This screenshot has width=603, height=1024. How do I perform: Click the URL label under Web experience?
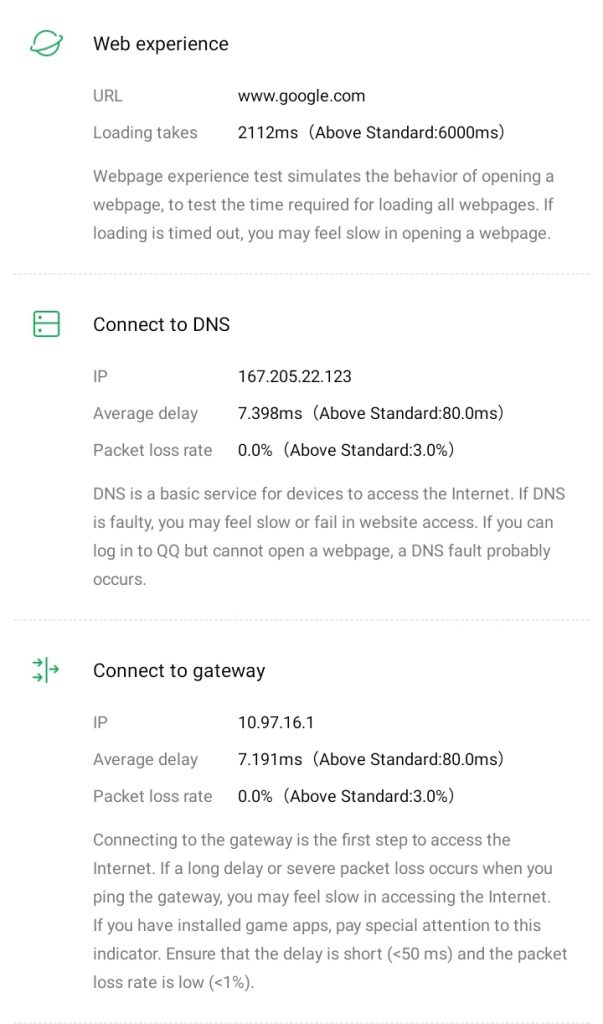point(108,97)
